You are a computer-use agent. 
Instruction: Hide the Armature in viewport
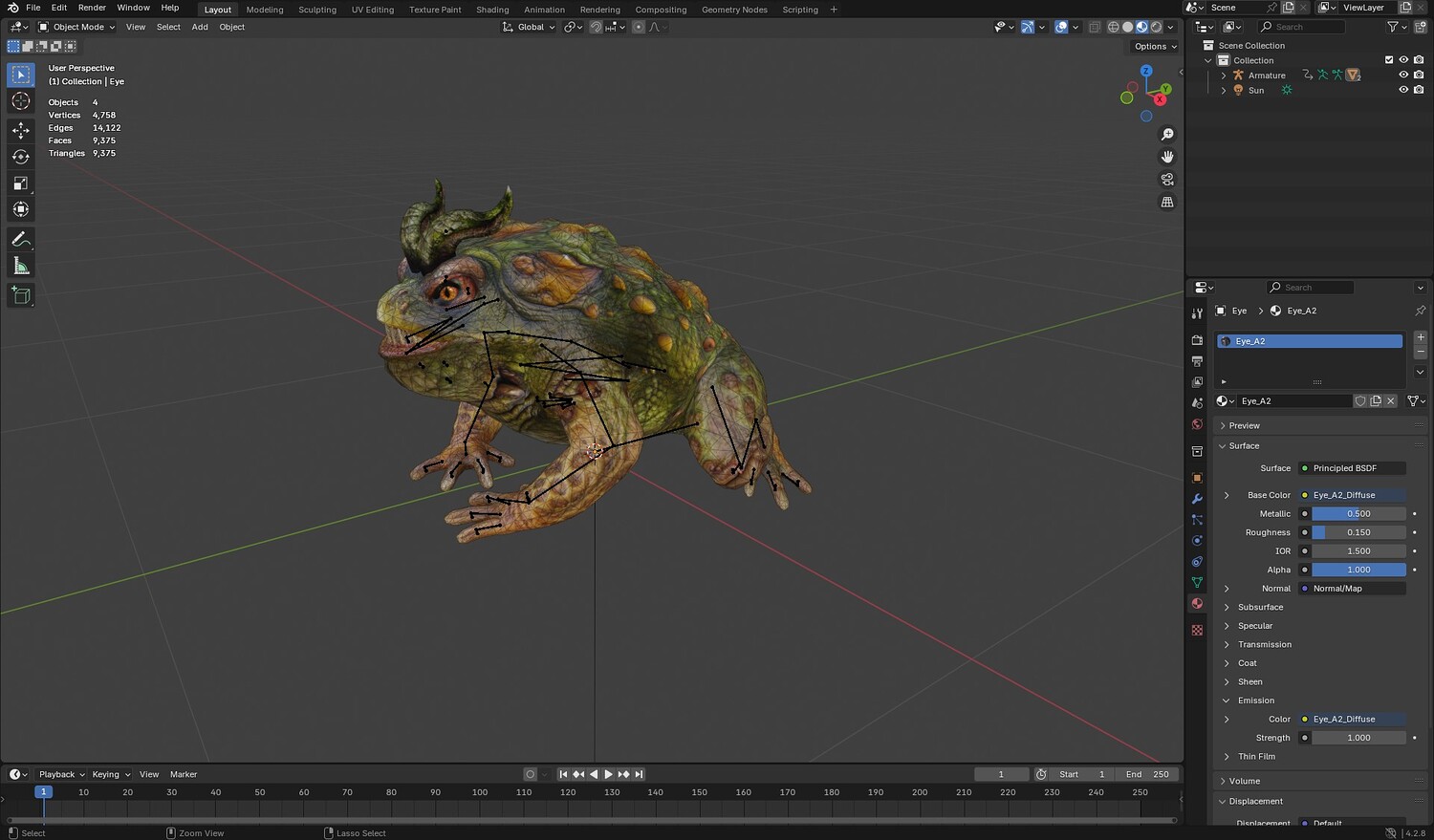point(1403,75)
